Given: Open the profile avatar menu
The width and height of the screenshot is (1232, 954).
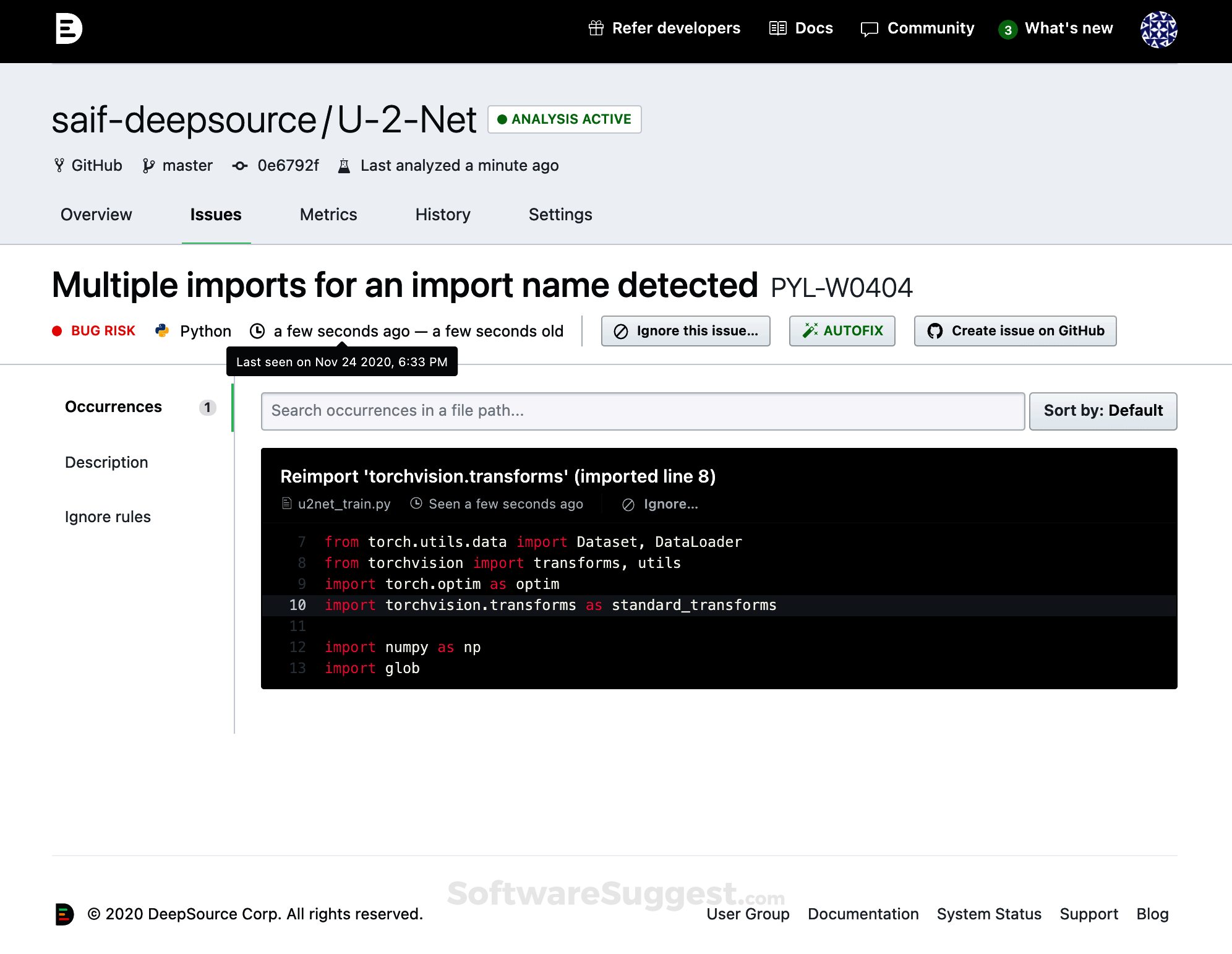Looking at the screenshot, I should coord(1158,29).
